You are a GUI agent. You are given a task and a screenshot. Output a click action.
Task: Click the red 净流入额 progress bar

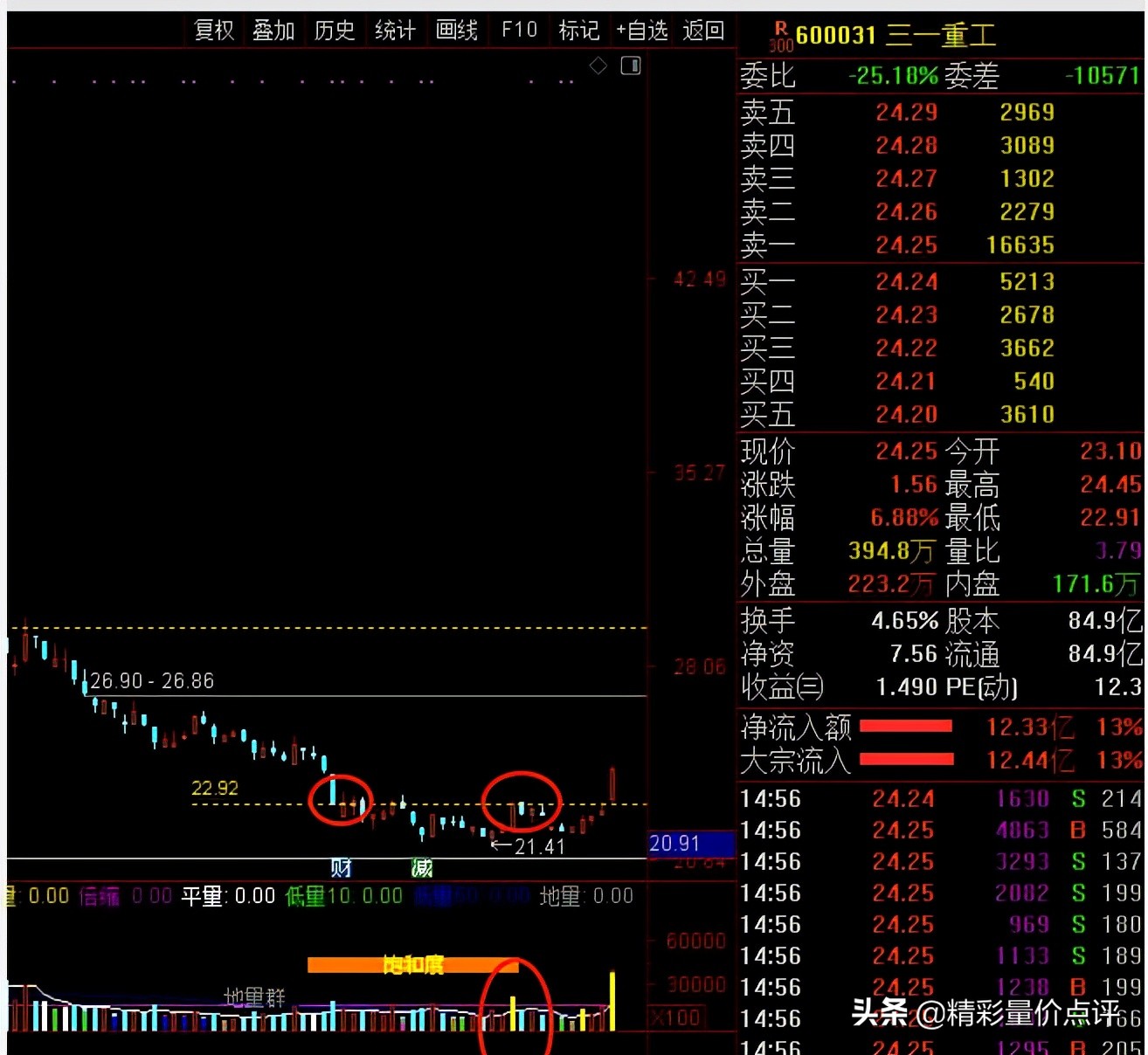pyautogui.click(x=907, y=727)
